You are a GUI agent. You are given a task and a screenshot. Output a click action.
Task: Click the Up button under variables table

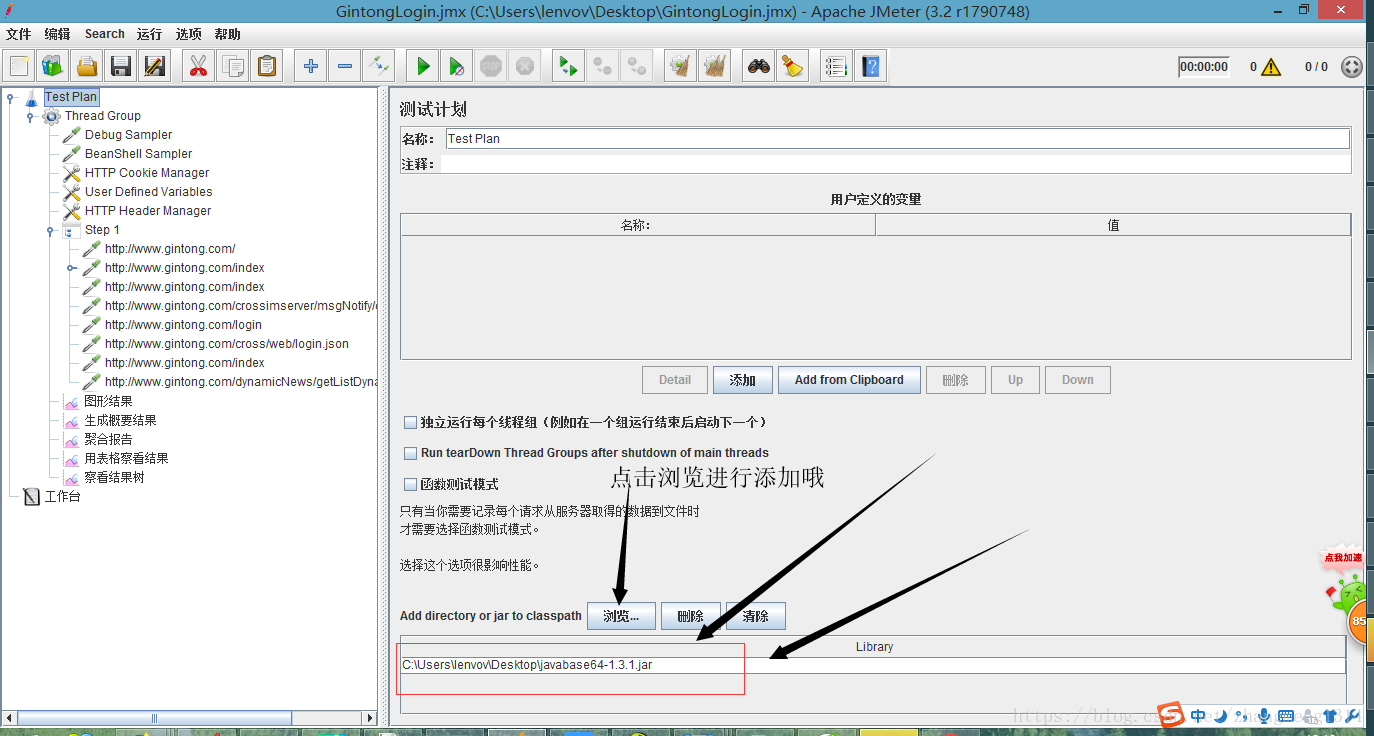1015,380
